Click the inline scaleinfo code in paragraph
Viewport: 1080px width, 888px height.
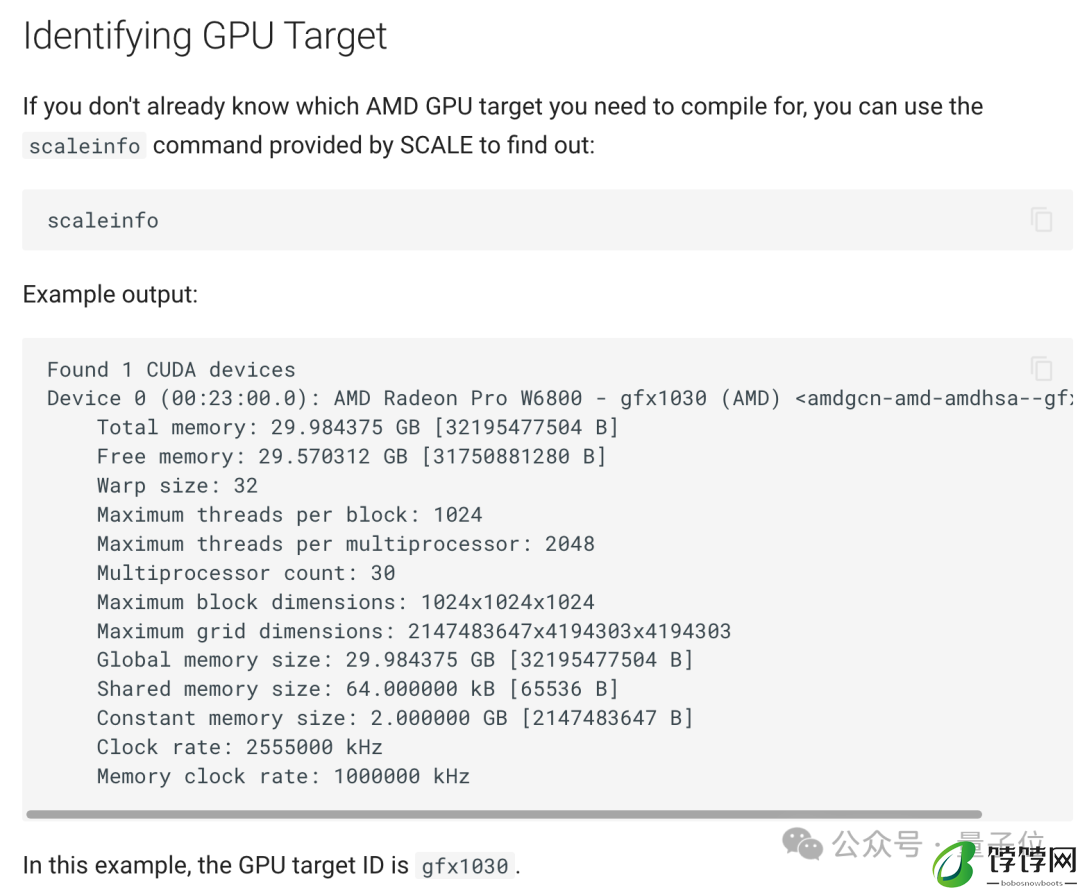(84, 146)
